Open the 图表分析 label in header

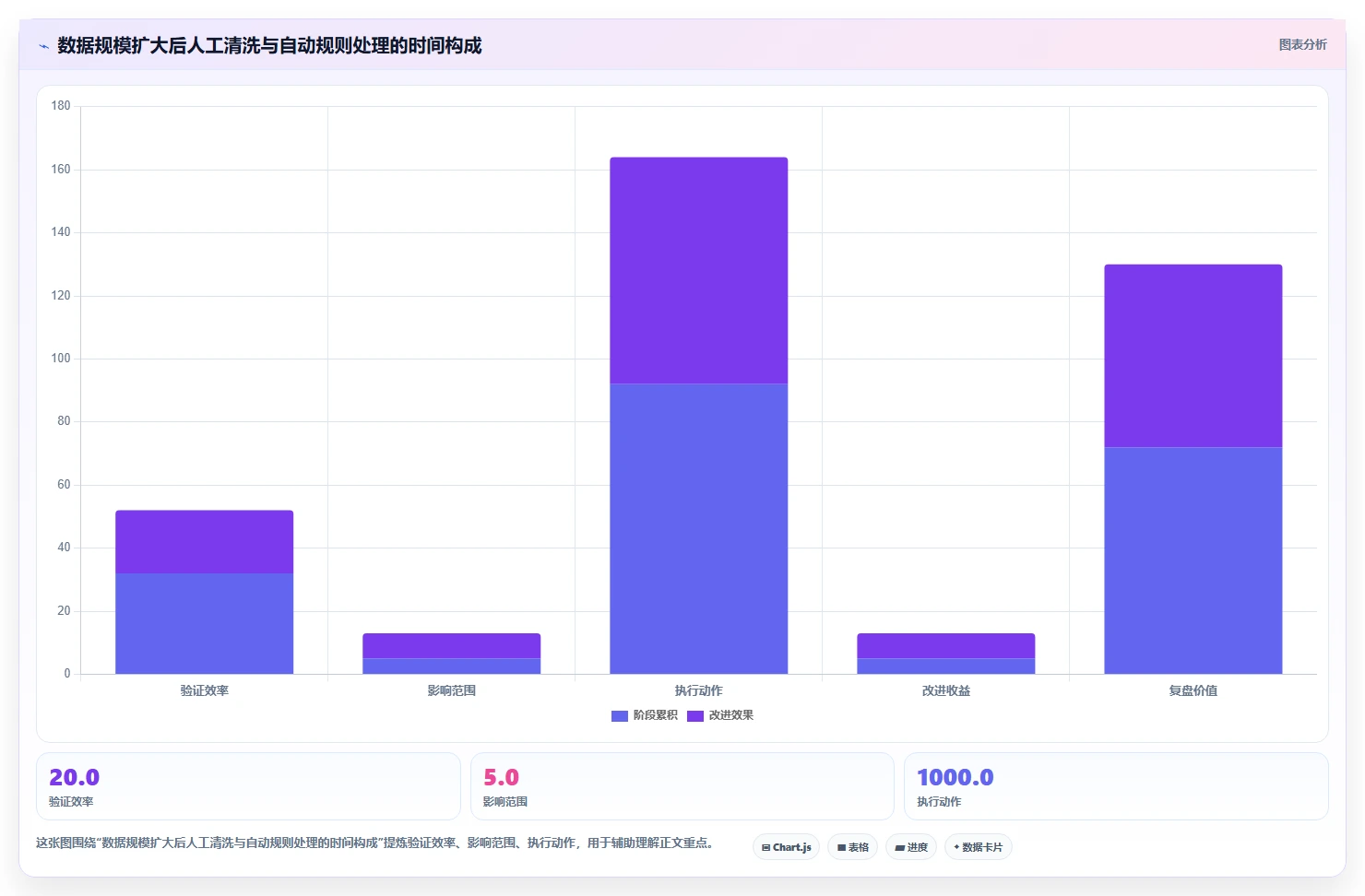pos(1302,44)
